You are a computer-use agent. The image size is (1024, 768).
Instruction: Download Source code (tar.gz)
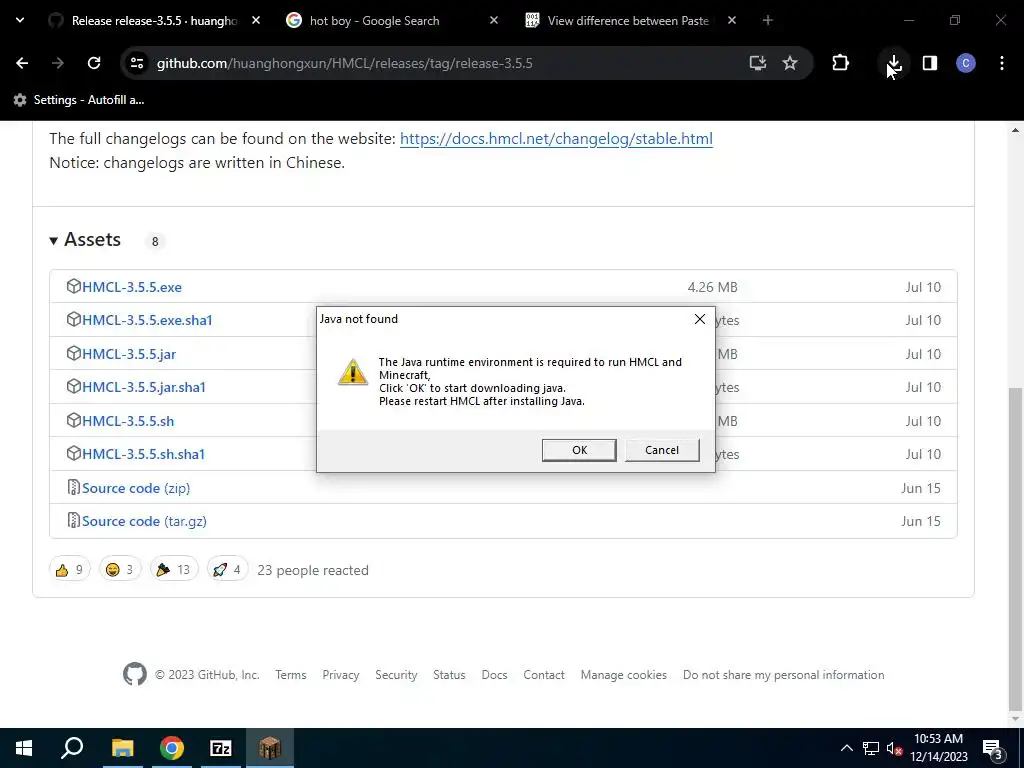coord(144,521)
